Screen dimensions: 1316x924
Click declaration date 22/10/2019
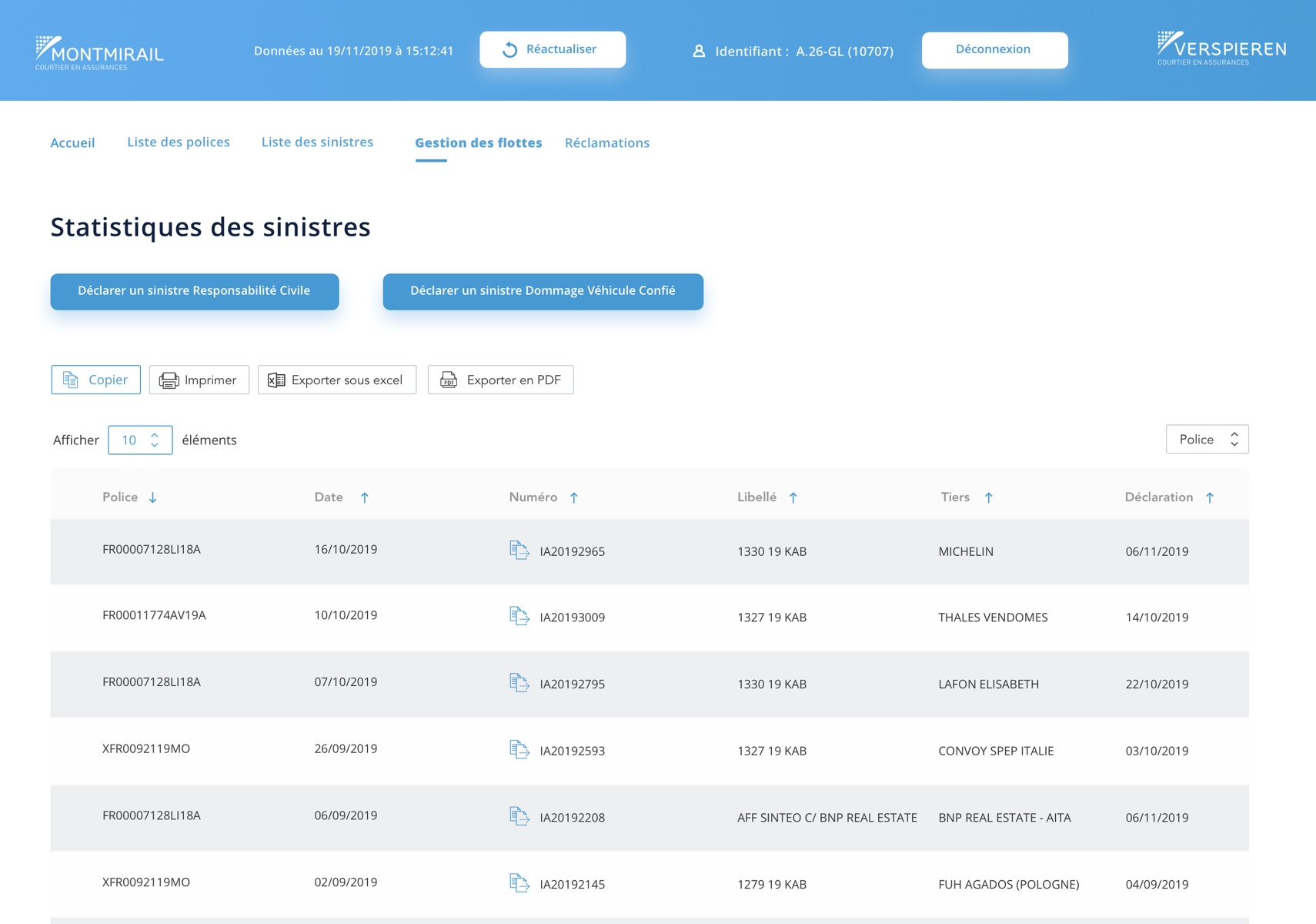pos(1157,684)
